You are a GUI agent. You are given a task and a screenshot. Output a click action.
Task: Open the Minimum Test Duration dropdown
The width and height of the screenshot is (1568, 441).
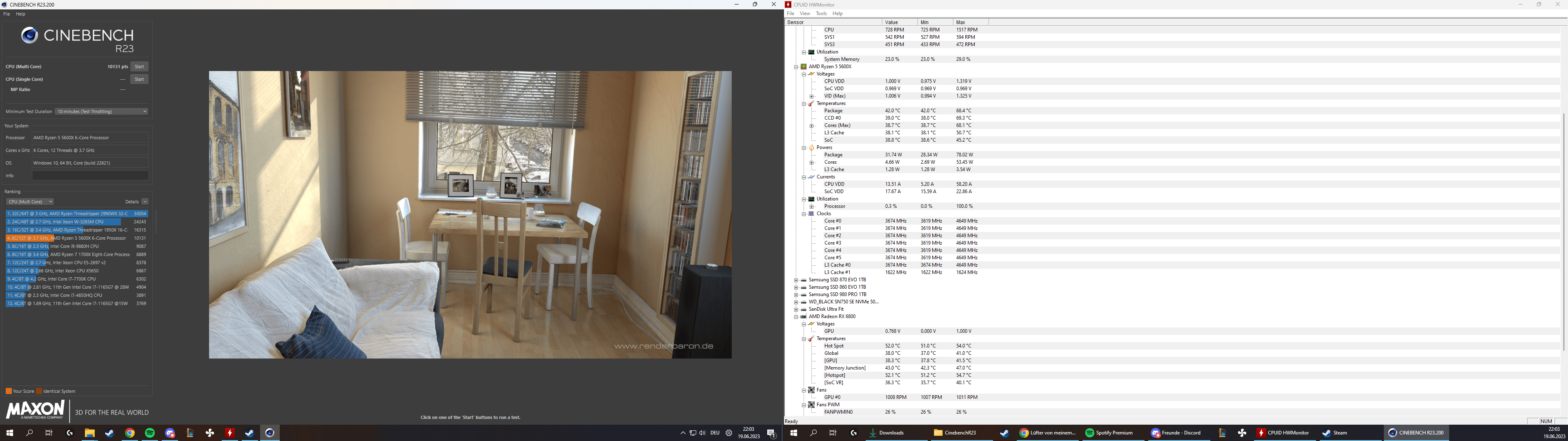[x=102, y=111]
